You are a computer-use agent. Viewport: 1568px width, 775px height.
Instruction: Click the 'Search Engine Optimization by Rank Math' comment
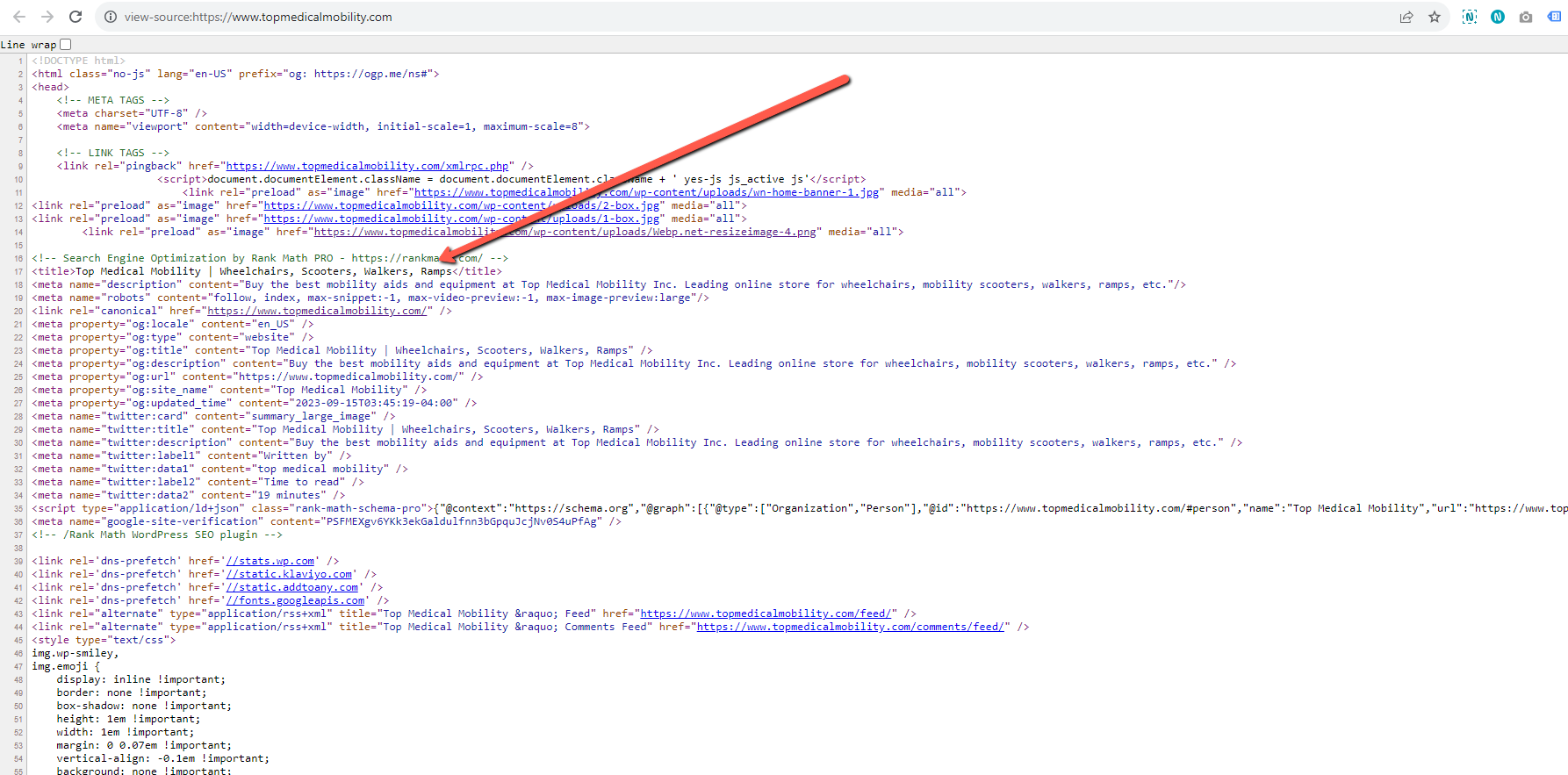[x=270, y=258]
